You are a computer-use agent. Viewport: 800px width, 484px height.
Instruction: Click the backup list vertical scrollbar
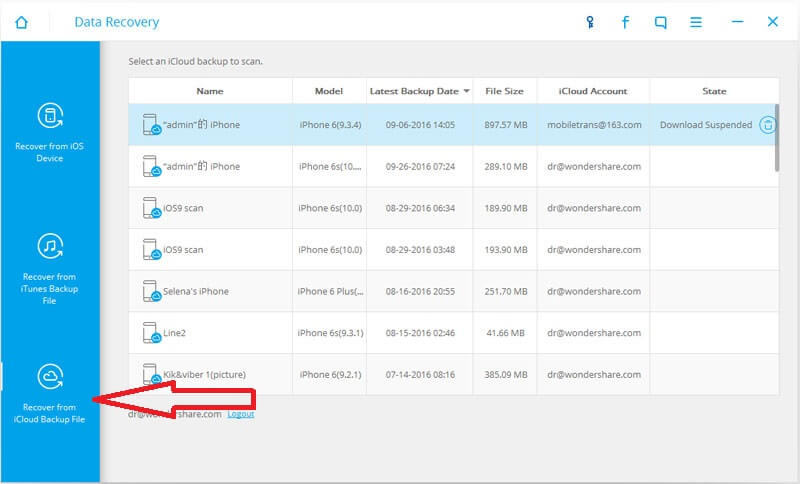point(777,138)
